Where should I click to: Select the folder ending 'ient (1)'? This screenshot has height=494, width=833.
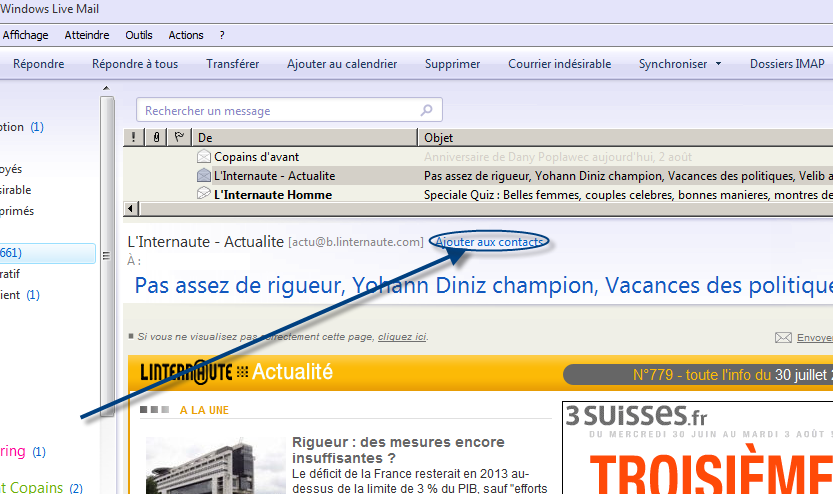pyautogui.click(x=20, y=295)
